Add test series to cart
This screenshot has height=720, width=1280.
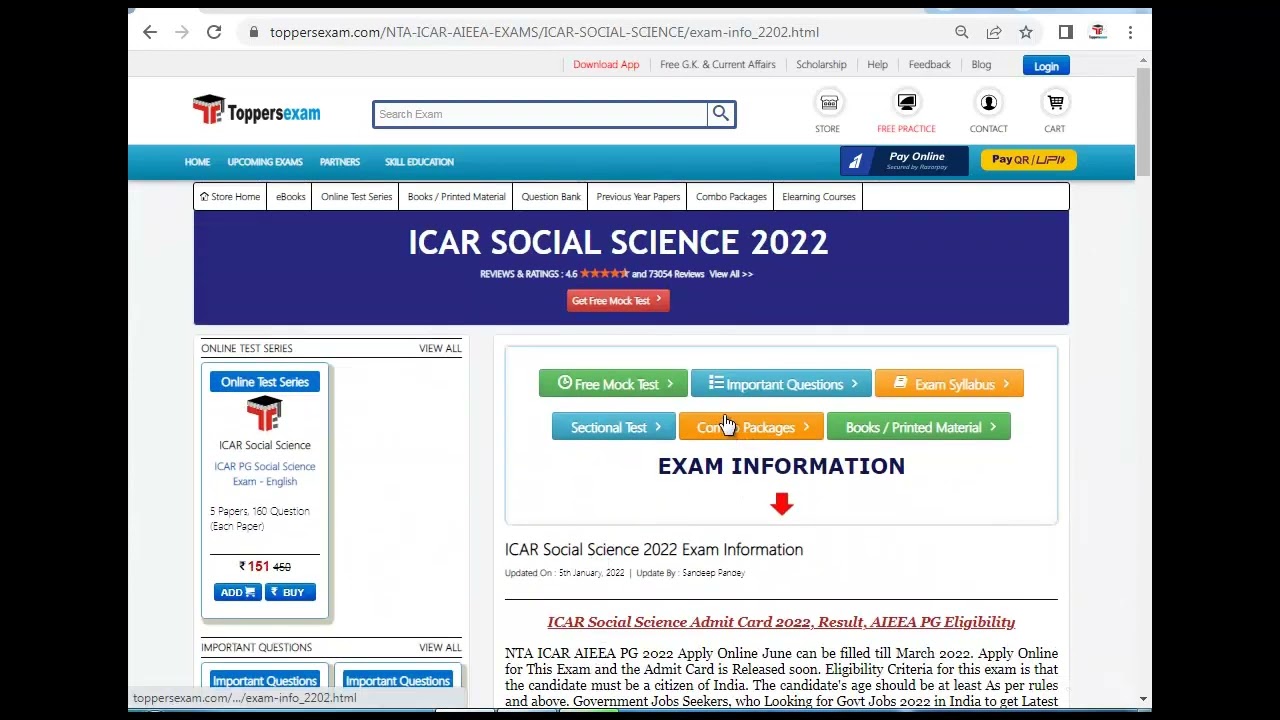(237, 592)
